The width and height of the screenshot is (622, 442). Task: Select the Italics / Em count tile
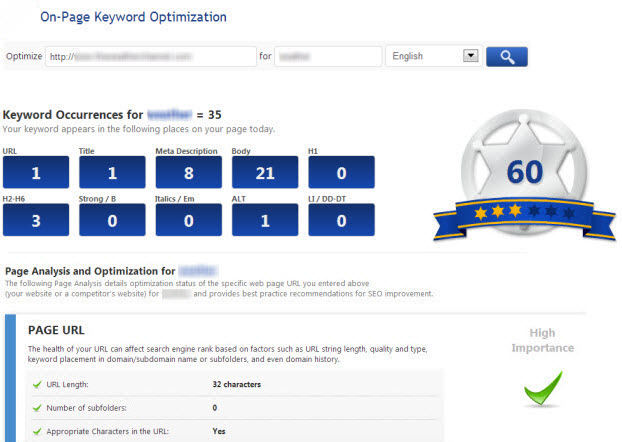189,220
